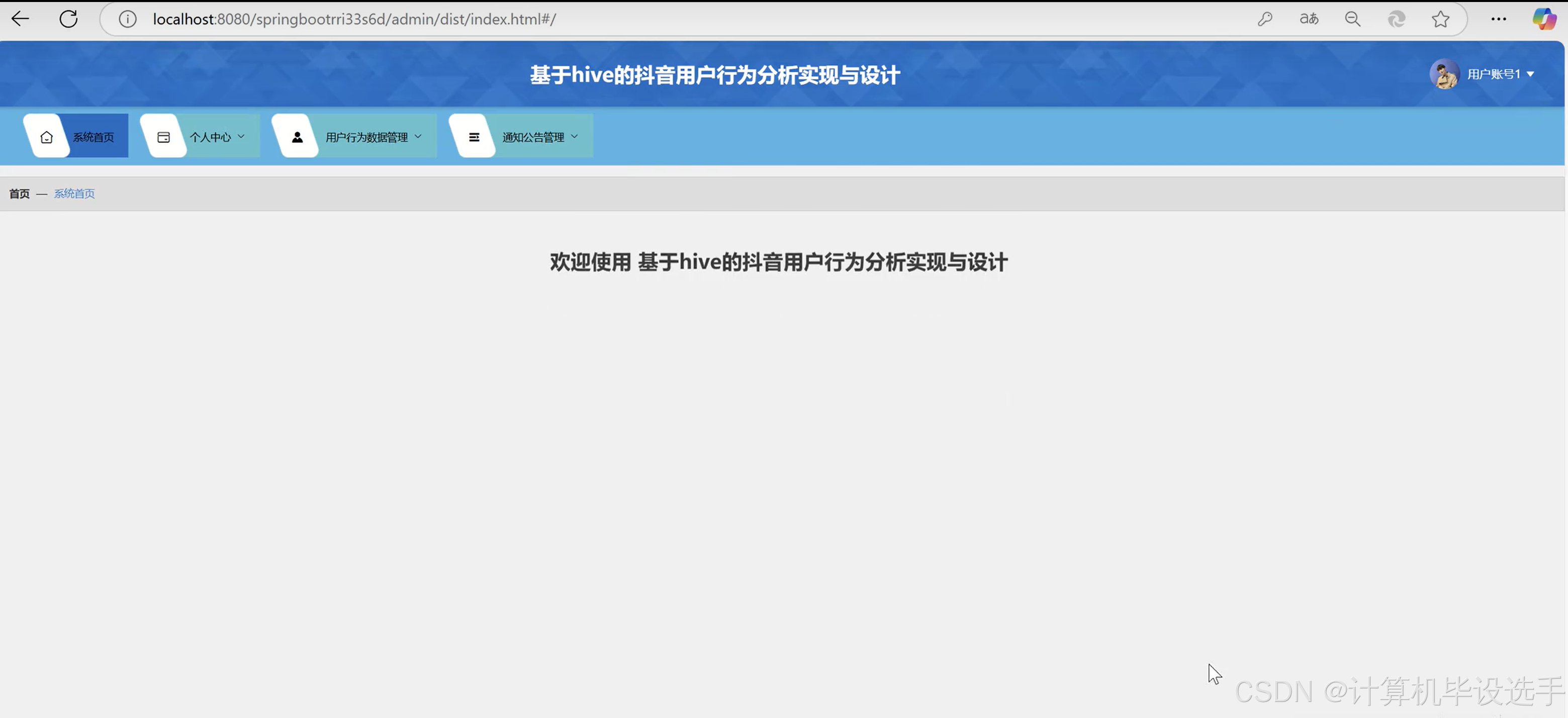
Task: Click the home icon beside 系统首页
Action: [x=47, y=137]
